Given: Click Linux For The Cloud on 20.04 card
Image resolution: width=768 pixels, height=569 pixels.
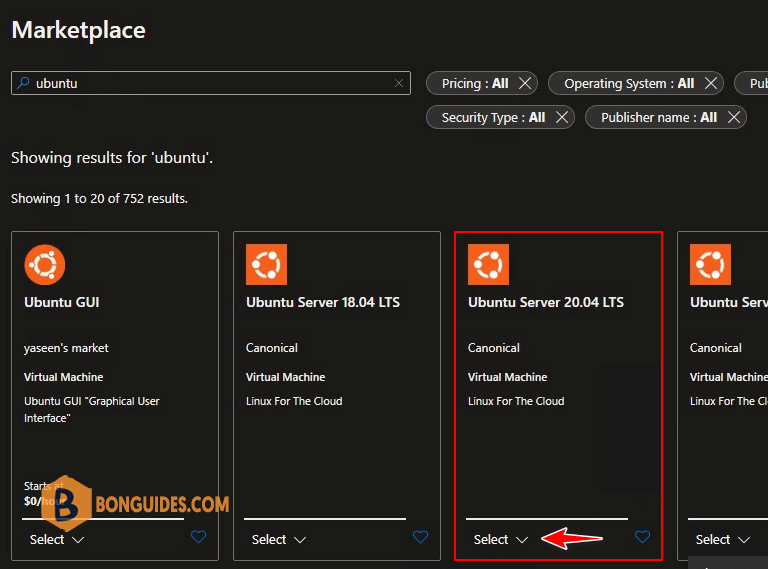Looking at the screenshot, I should (516, 401).
